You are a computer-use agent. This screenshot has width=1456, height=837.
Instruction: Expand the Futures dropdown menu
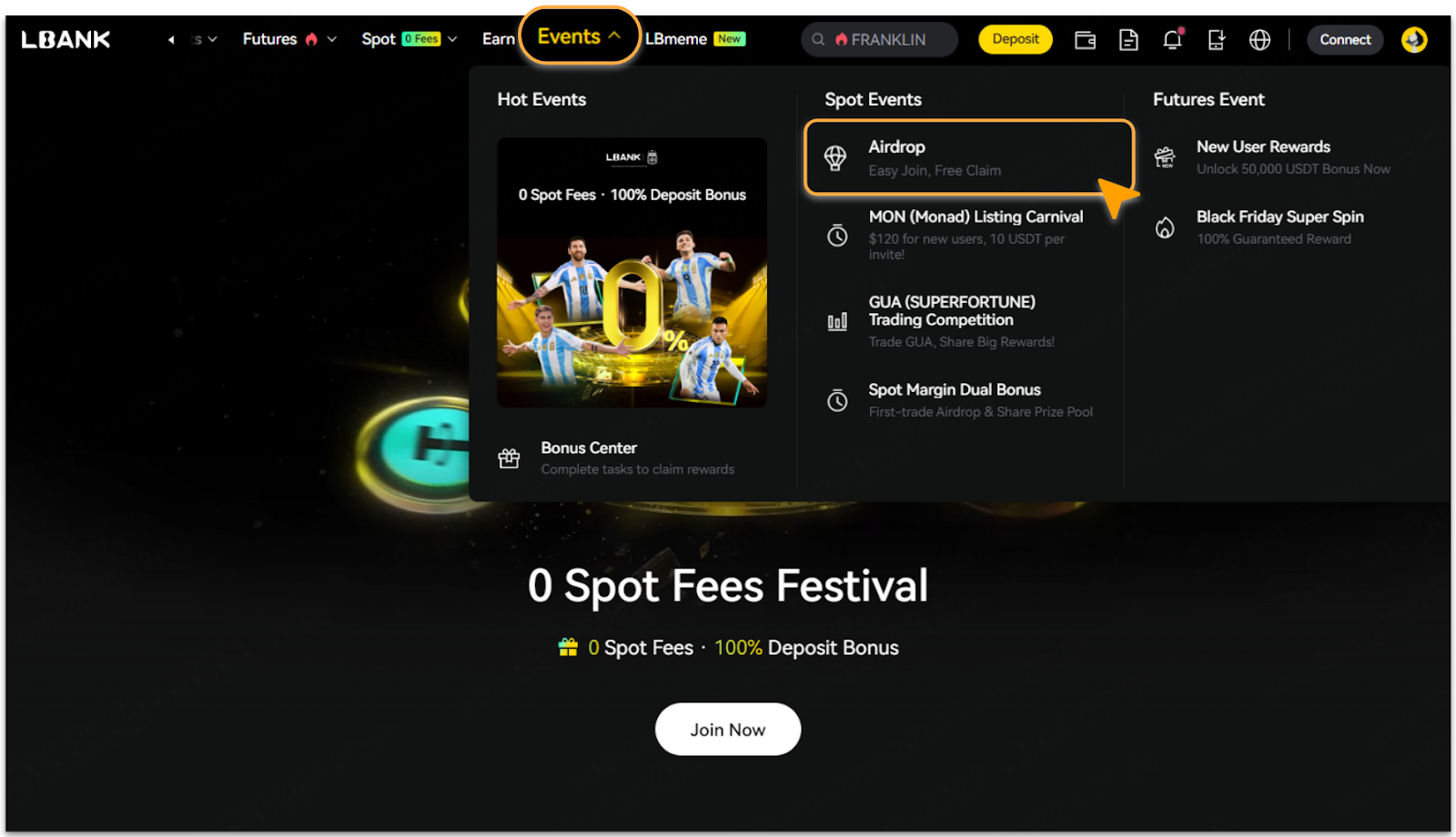click(289, 39)
